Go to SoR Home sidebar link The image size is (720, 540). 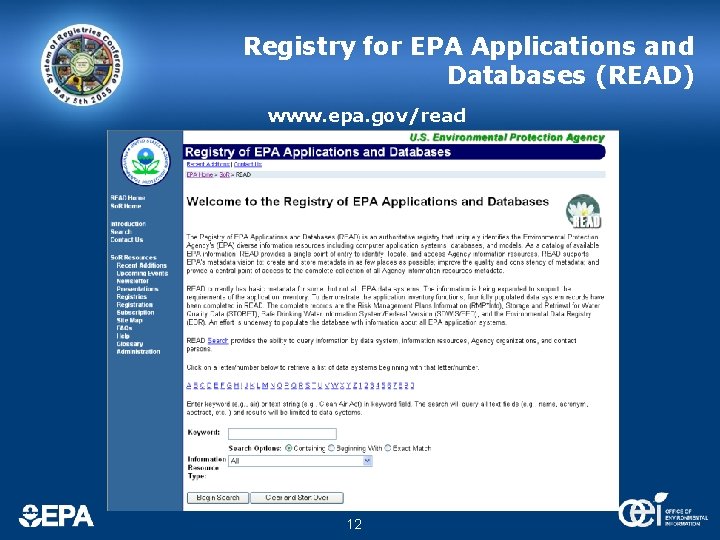coord(126,206)
